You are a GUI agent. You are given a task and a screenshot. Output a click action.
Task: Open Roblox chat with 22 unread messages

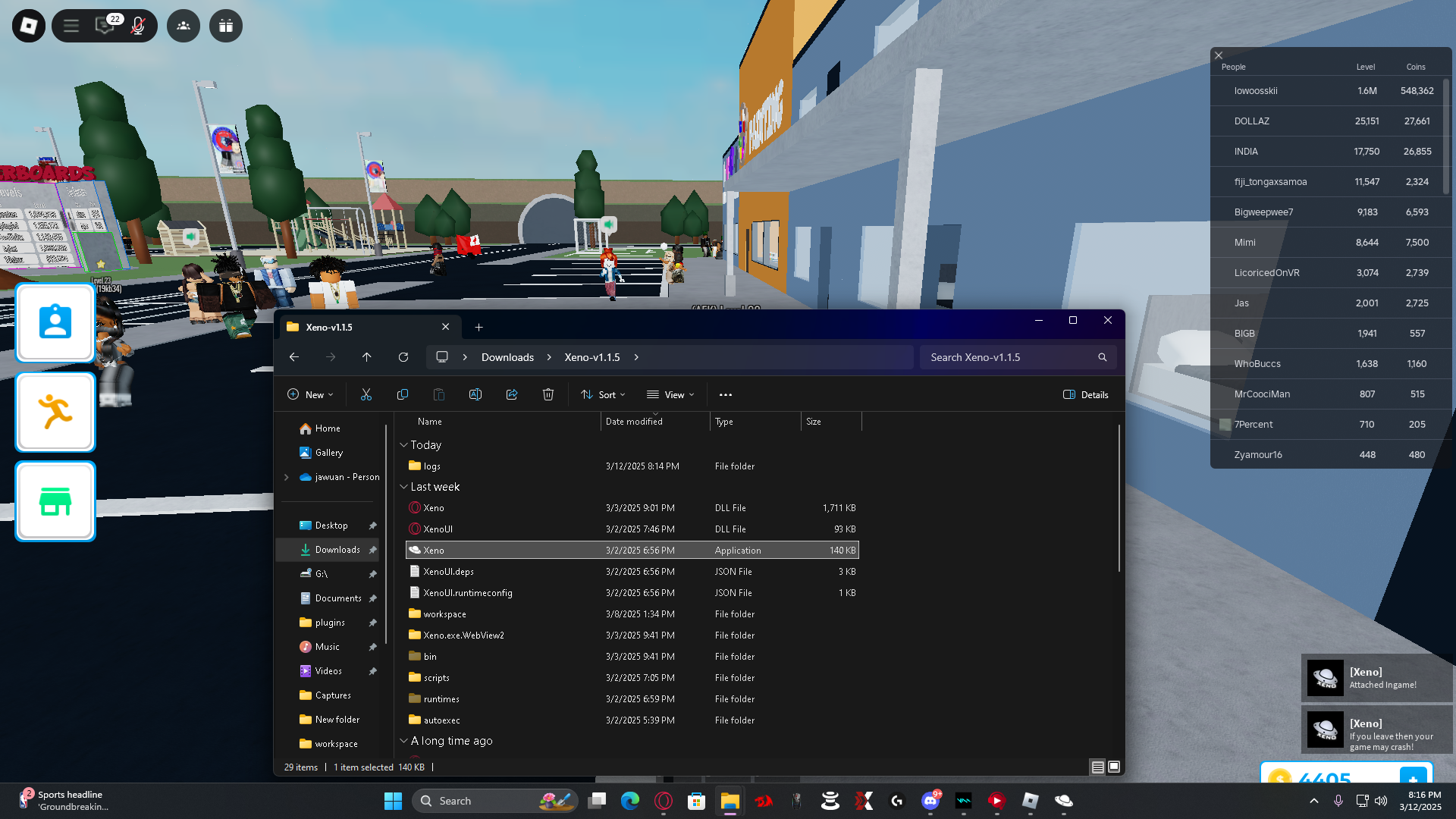coord(105,26)
